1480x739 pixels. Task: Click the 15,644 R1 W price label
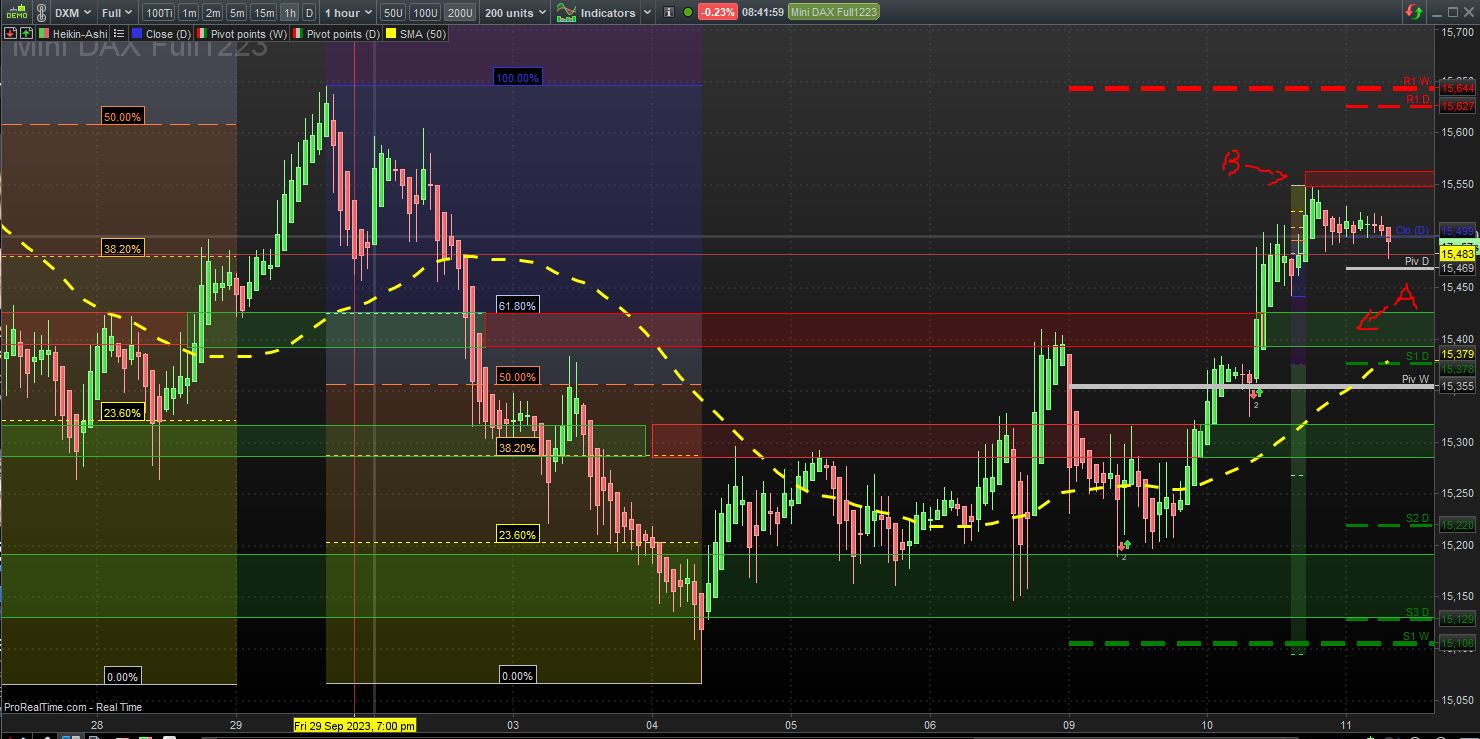coord(1457,89)
